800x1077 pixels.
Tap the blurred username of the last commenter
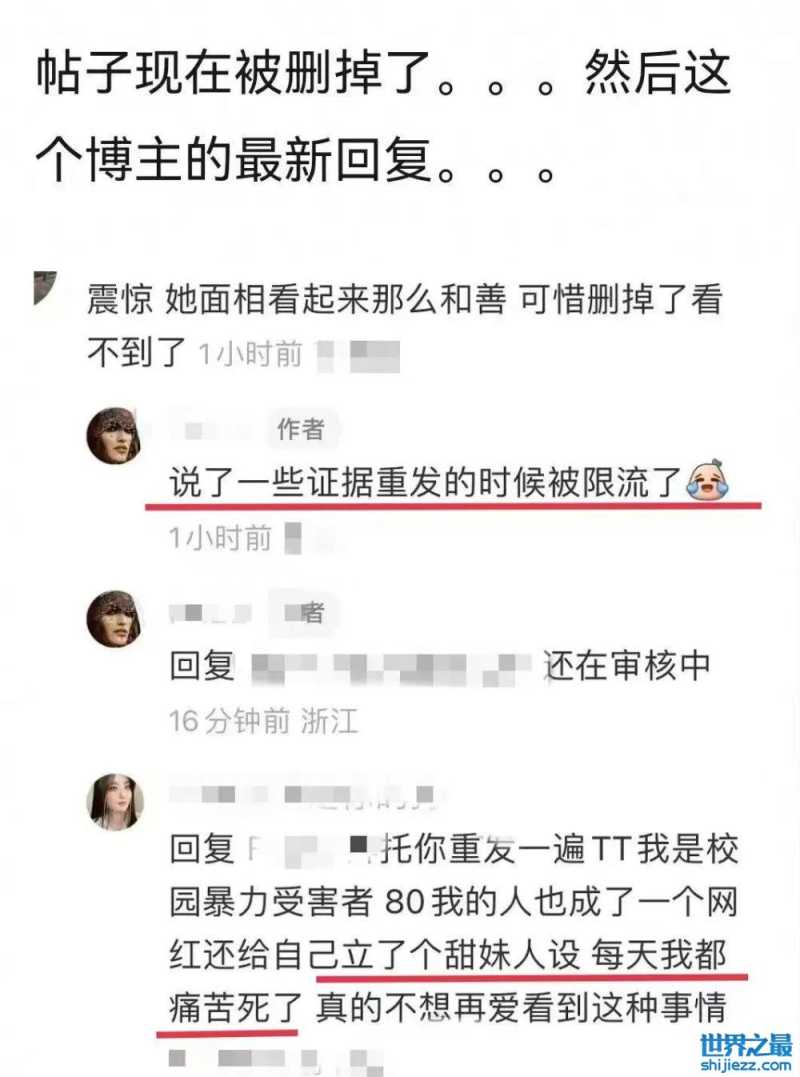click(x=302, y=795)
